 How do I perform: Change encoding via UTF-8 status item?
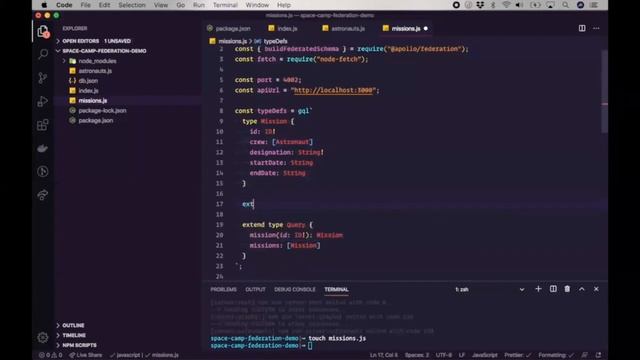pyautogui.click(x=444, y=355)
